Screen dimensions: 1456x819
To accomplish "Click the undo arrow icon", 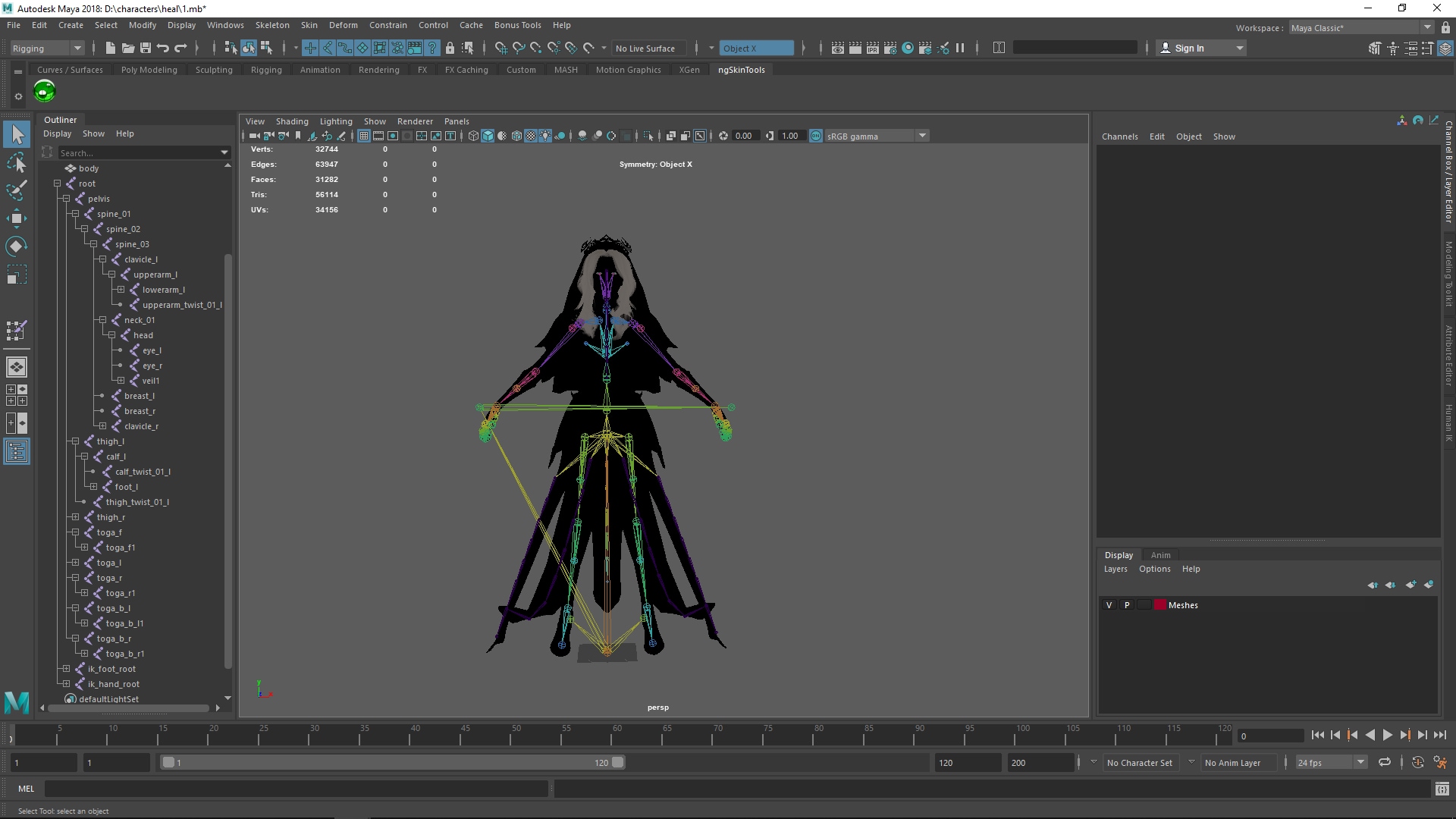I will pos(163,48).
